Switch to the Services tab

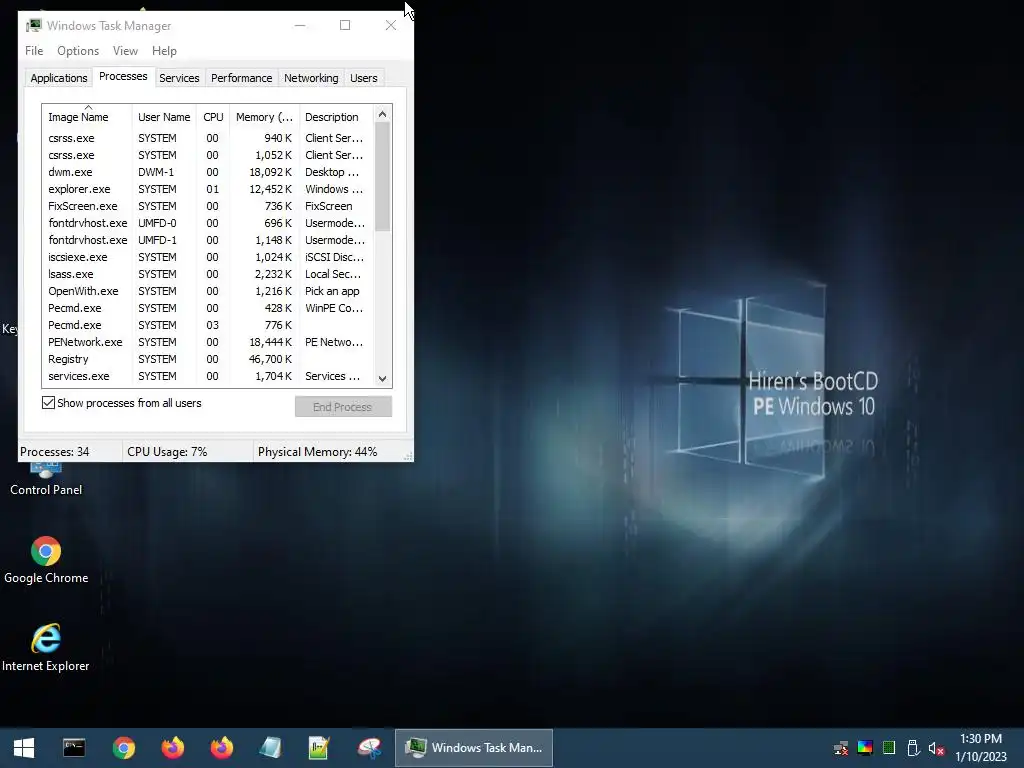[179, 78]
